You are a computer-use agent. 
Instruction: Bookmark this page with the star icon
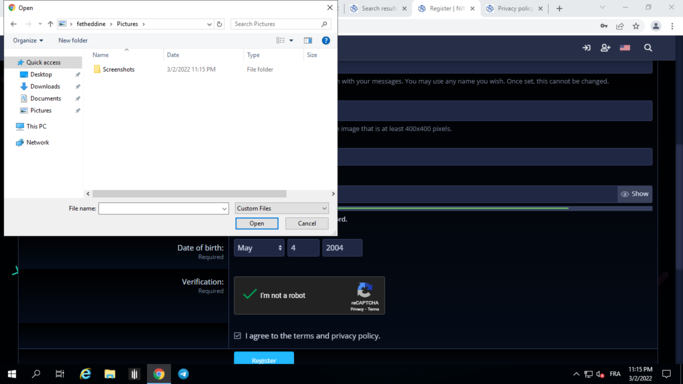coord(636,26)
